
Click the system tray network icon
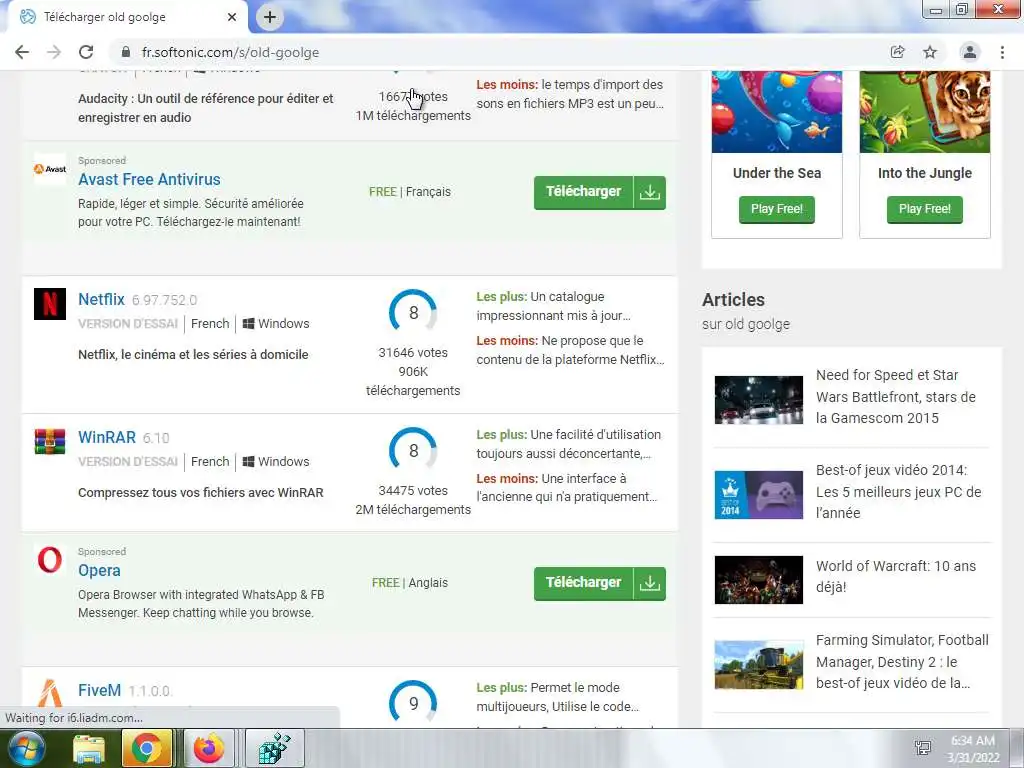(923, 748)
